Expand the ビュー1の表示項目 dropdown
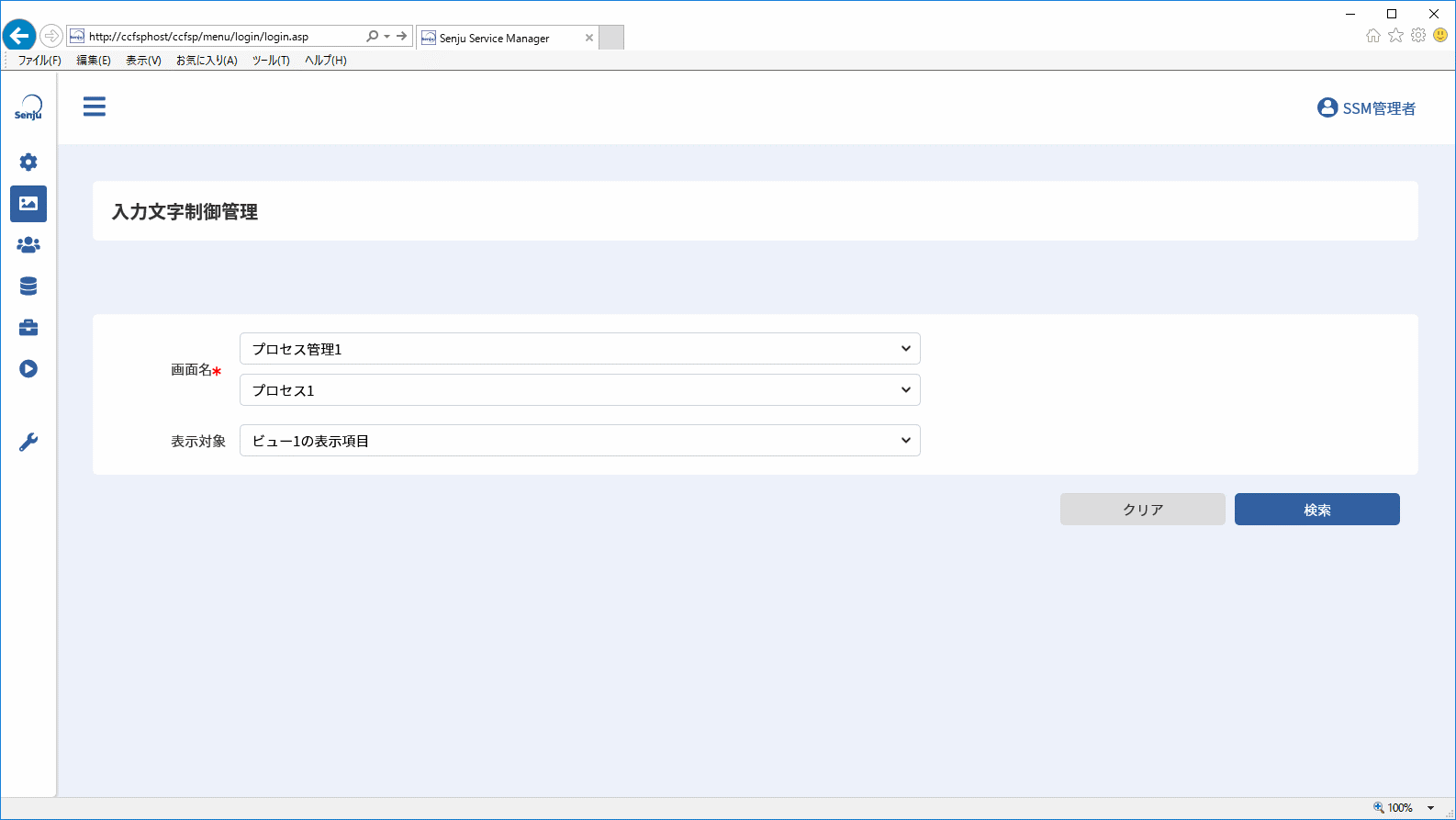1456x820 pixels. click(580, 441)
